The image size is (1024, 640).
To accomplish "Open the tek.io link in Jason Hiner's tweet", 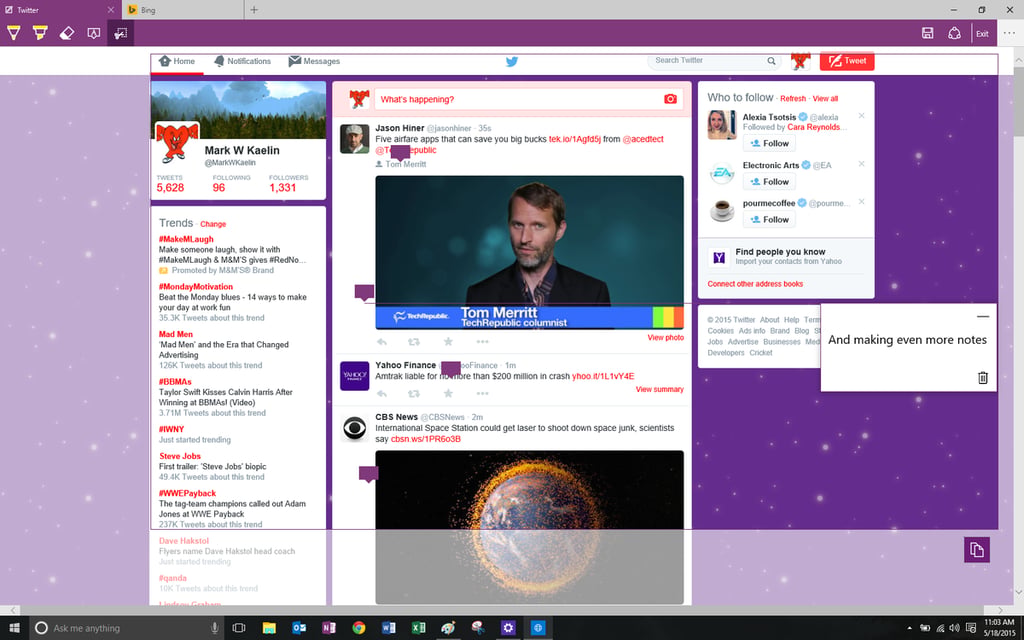I will tap(575, 139).
